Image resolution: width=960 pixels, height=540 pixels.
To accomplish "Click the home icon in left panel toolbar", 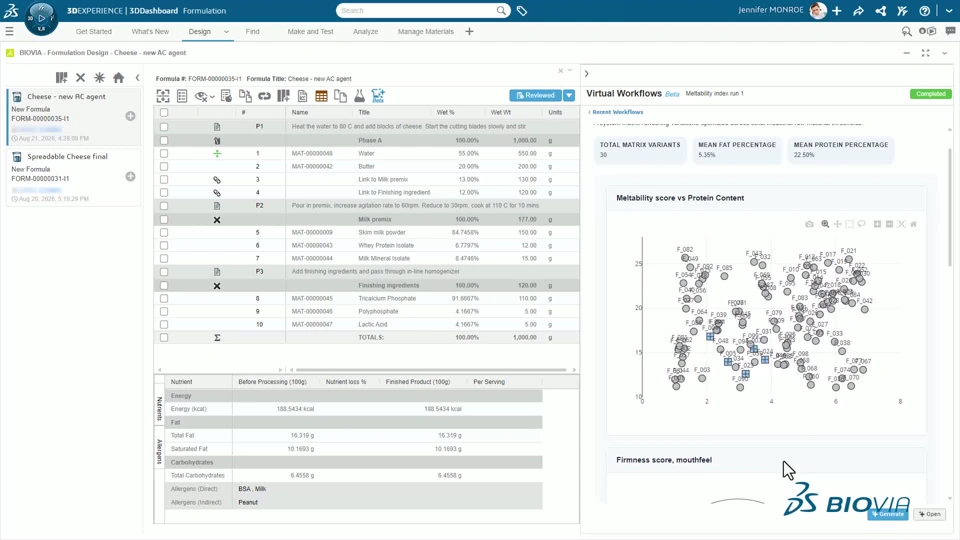I will tap(119, 78).
